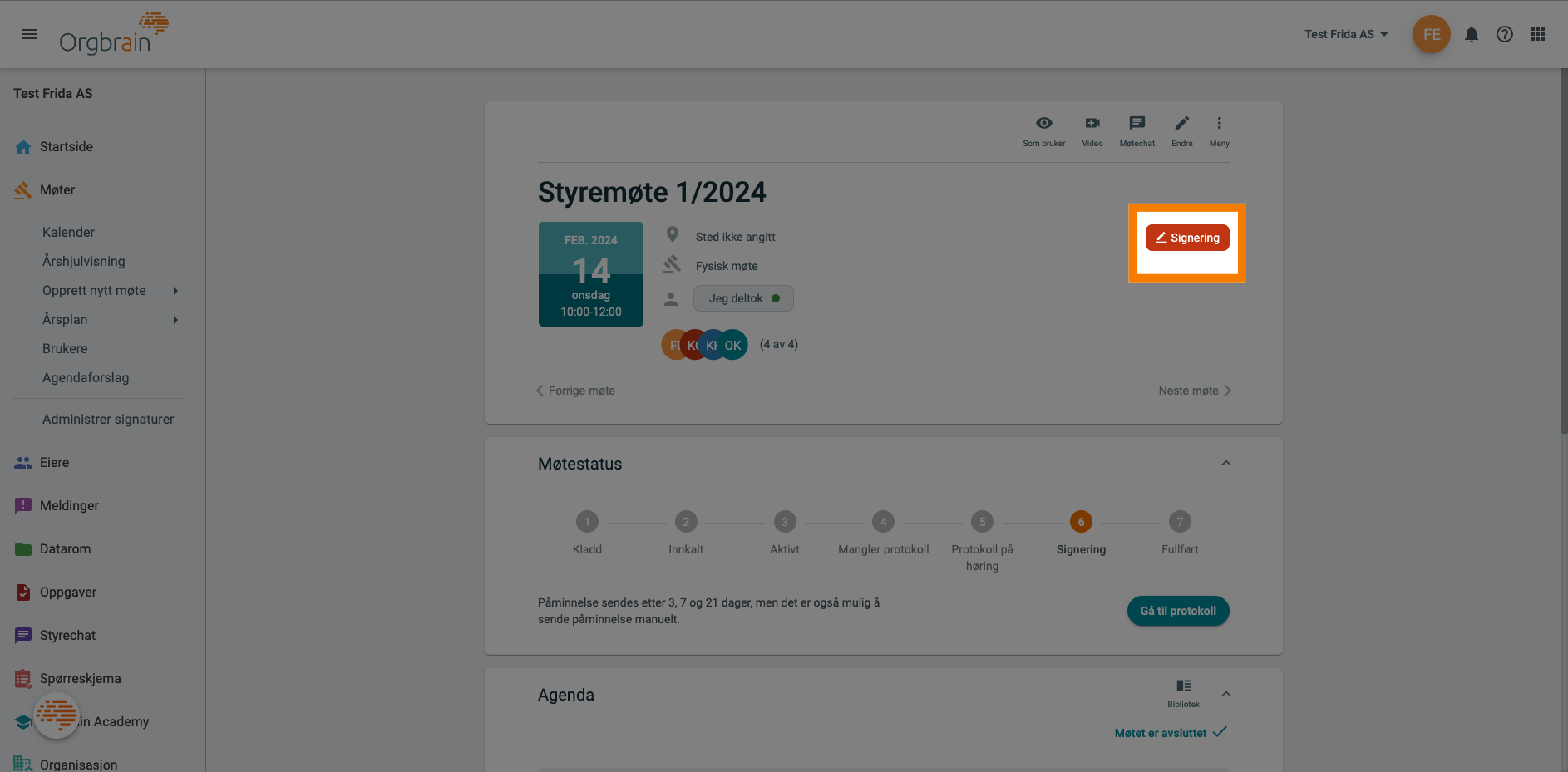Click the page vertical scrollbar
The image size is (1568, 772).
1564,249
